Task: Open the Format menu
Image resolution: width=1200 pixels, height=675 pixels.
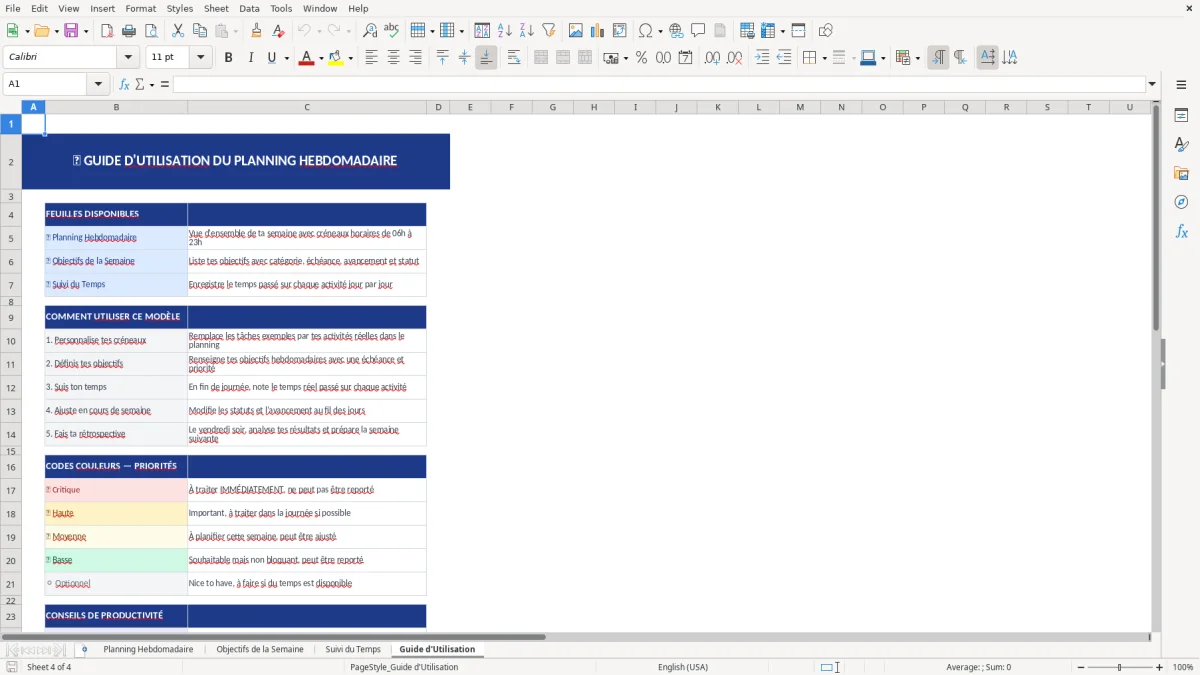Action: coord(140,8)
